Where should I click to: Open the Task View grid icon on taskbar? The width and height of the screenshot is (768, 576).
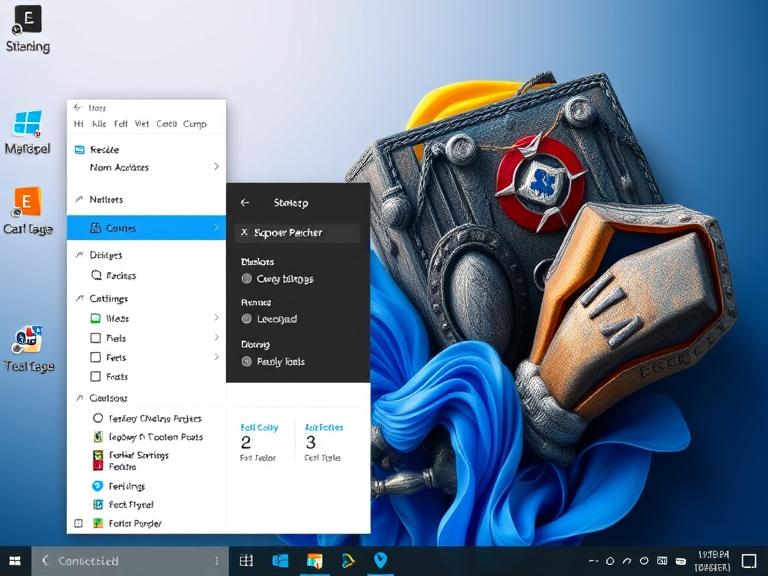pyautogui.click(x=246, y=560)
